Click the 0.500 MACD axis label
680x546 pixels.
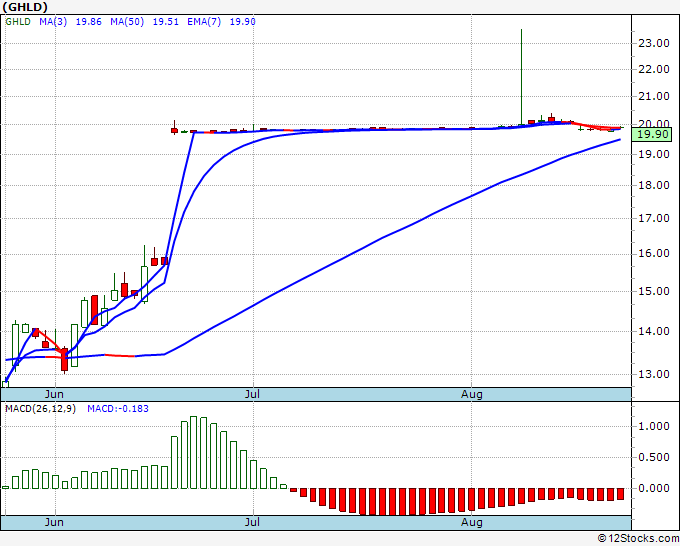coord(654,458)
